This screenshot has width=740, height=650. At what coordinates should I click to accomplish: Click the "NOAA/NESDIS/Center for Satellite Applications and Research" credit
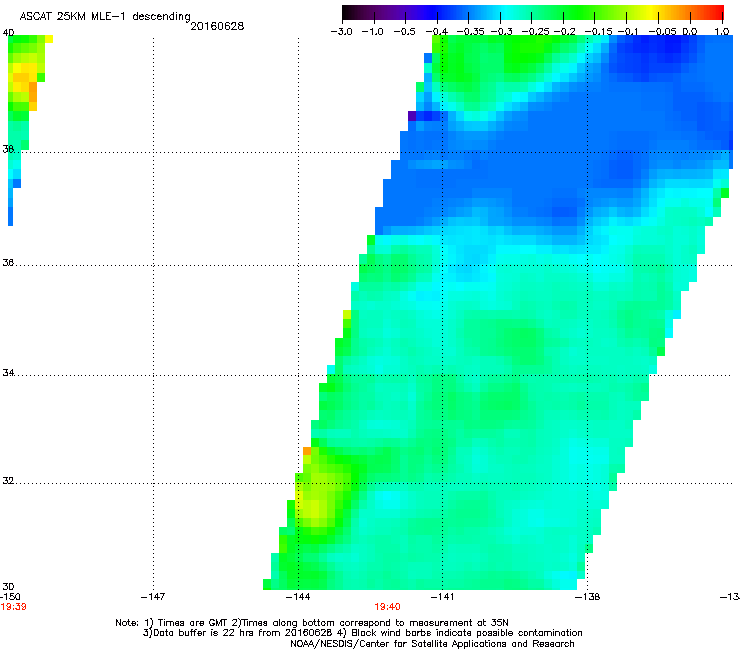[x=432, y=643]
